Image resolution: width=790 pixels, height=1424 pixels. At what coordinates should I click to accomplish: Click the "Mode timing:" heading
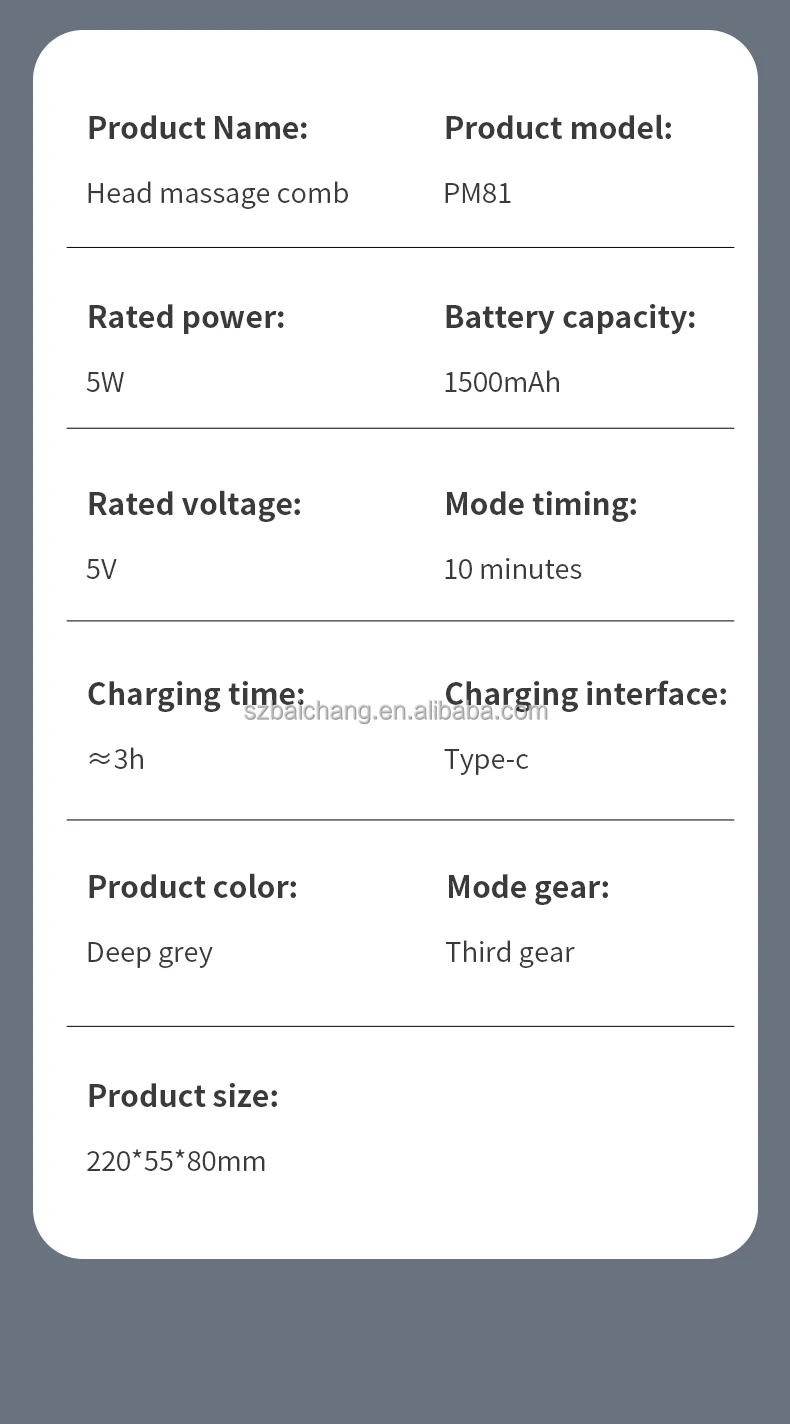(x=540, y=504)
